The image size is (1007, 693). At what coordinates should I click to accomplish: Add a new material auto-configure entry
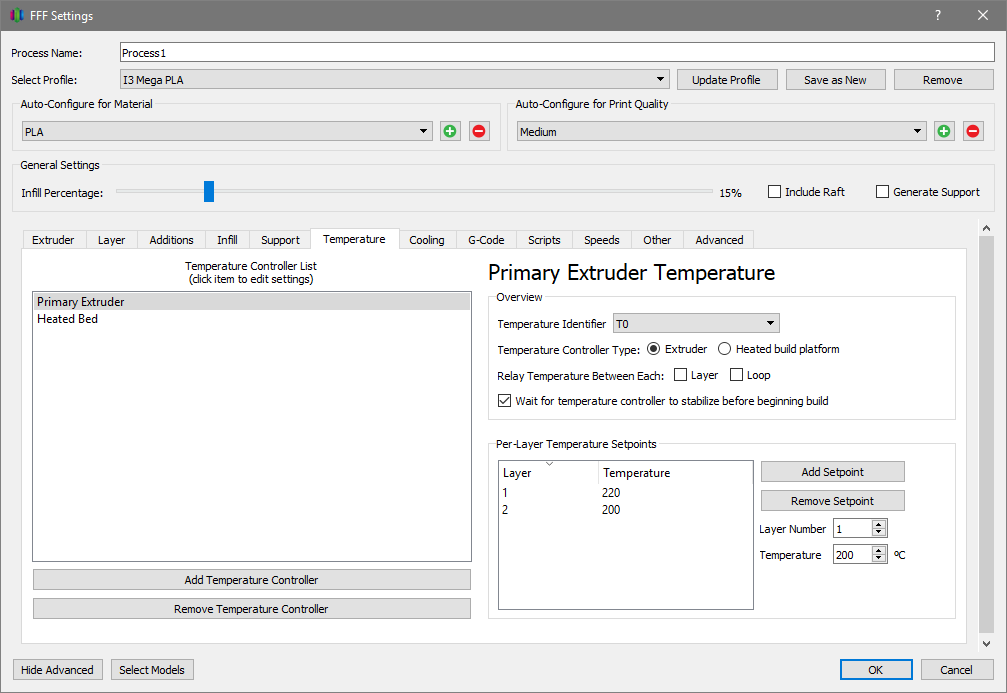point(450,131)
